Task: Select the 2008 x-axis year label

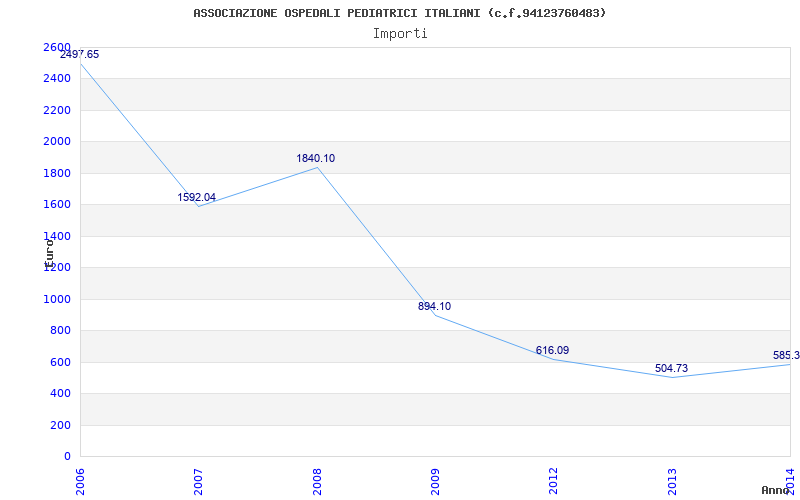Action: coord(317,482)
